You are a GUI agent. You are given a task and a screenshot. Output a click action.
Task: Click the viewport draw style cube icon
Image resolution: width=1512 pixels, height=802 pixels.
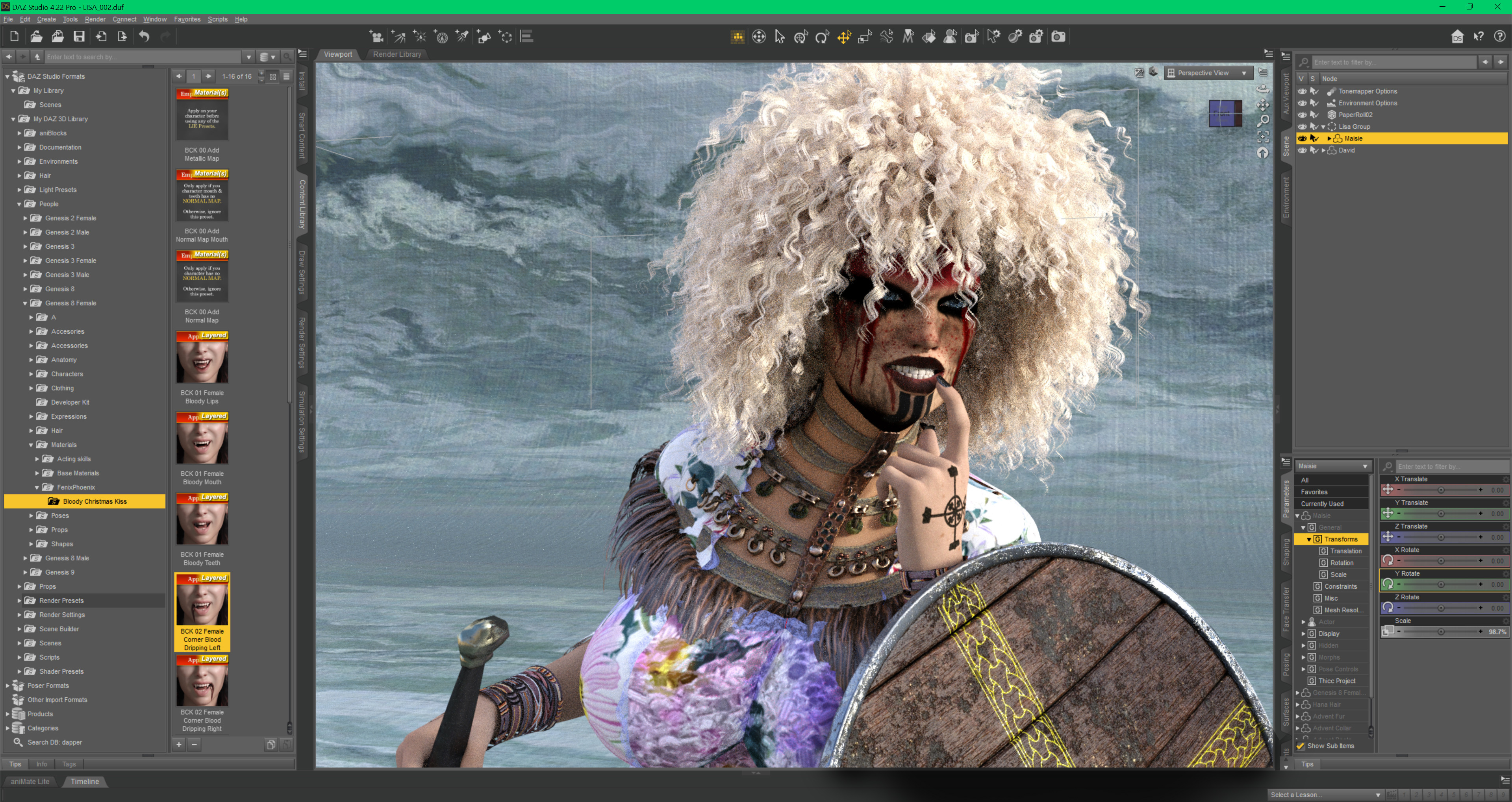pos(1154,73)
